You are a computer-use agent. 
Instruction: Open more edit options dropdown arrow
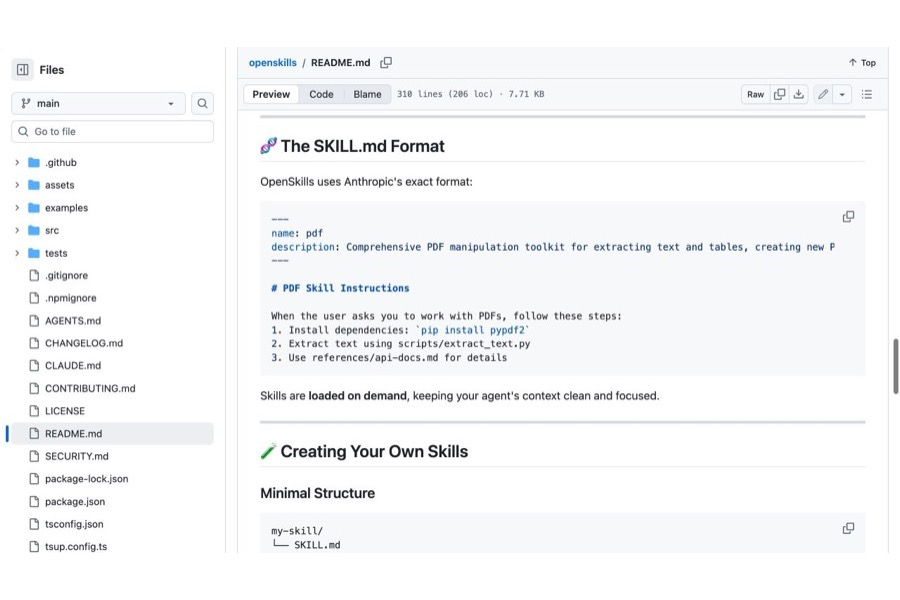(x=842, y=94)
